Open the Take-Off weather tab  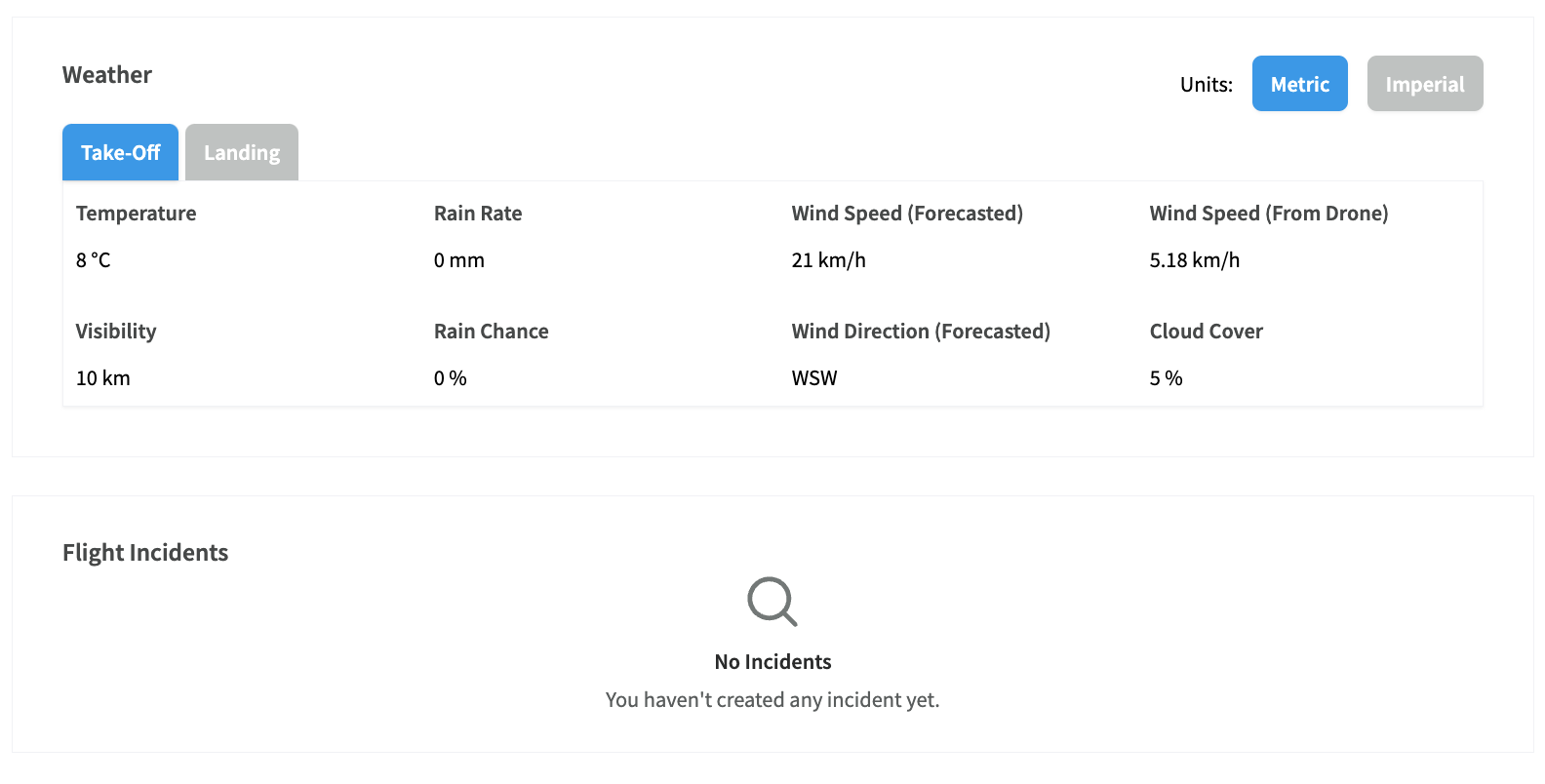[120, 152]
